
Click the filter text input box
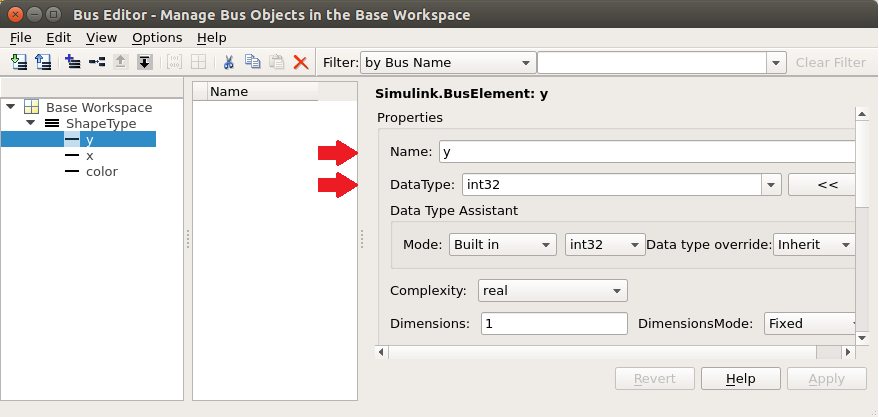click(652, 63)
